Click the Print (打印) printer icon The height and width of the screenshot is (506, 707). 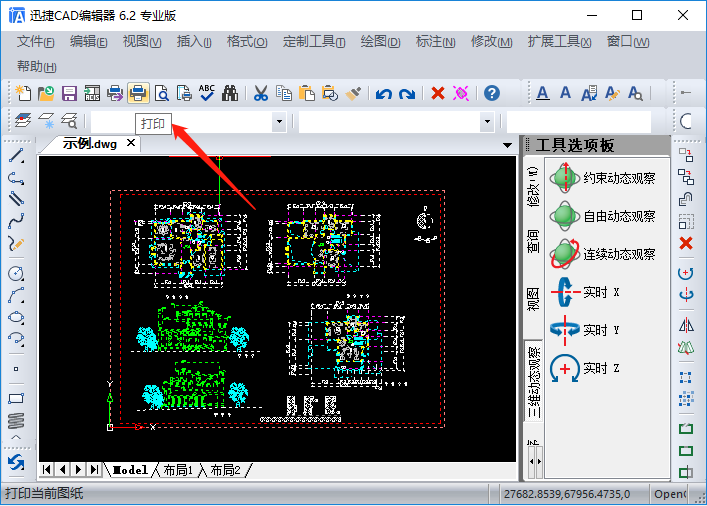pyautogui.click(x=138, y=93)
